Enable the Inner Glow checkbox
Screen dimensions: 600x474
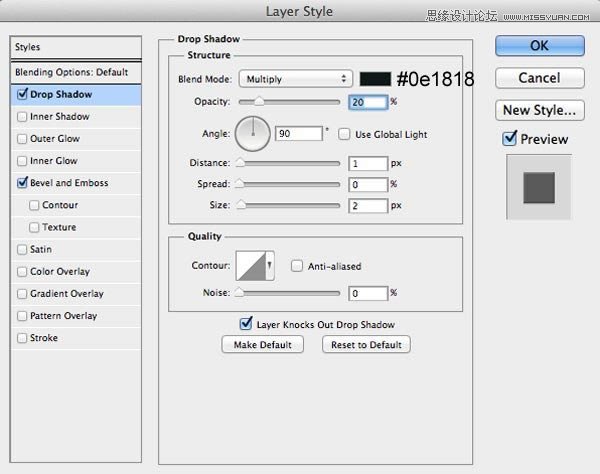click(x=22, y=161)
